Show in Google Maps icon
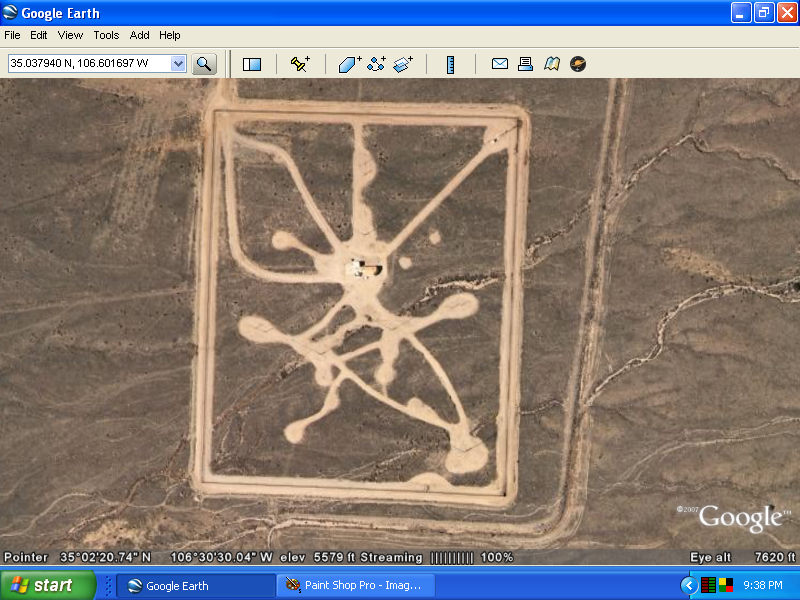The image size is (800, 600). 552,64
